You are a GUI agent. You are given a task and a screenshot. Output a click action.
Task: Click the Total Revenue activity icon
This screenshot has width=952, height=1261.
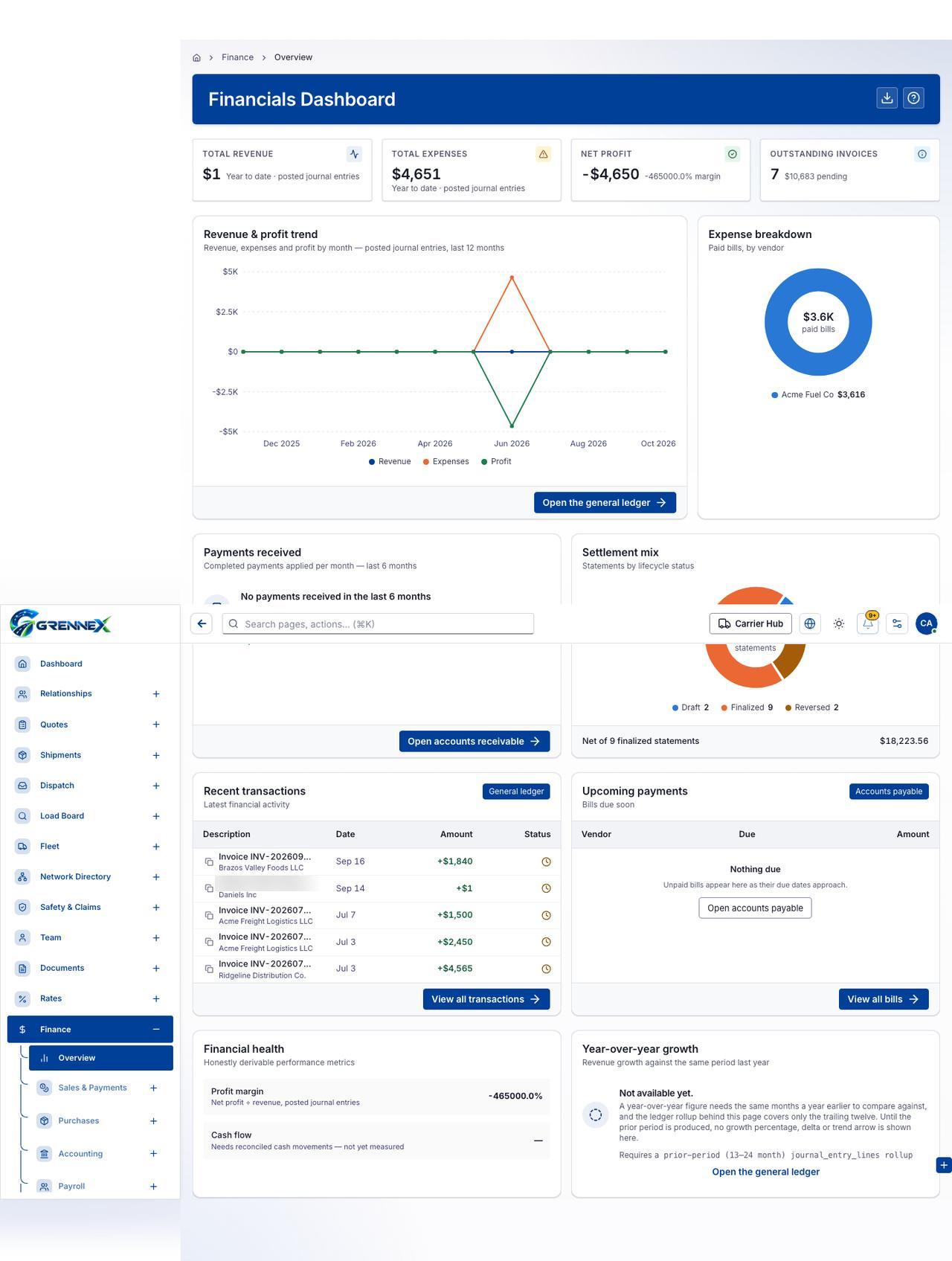354,154
